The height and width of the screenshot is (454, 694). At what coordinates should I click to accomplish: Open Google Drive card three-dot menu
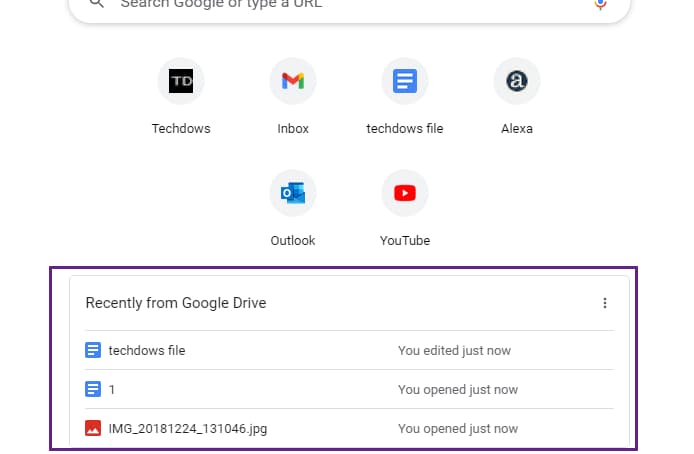pos(605,303)
